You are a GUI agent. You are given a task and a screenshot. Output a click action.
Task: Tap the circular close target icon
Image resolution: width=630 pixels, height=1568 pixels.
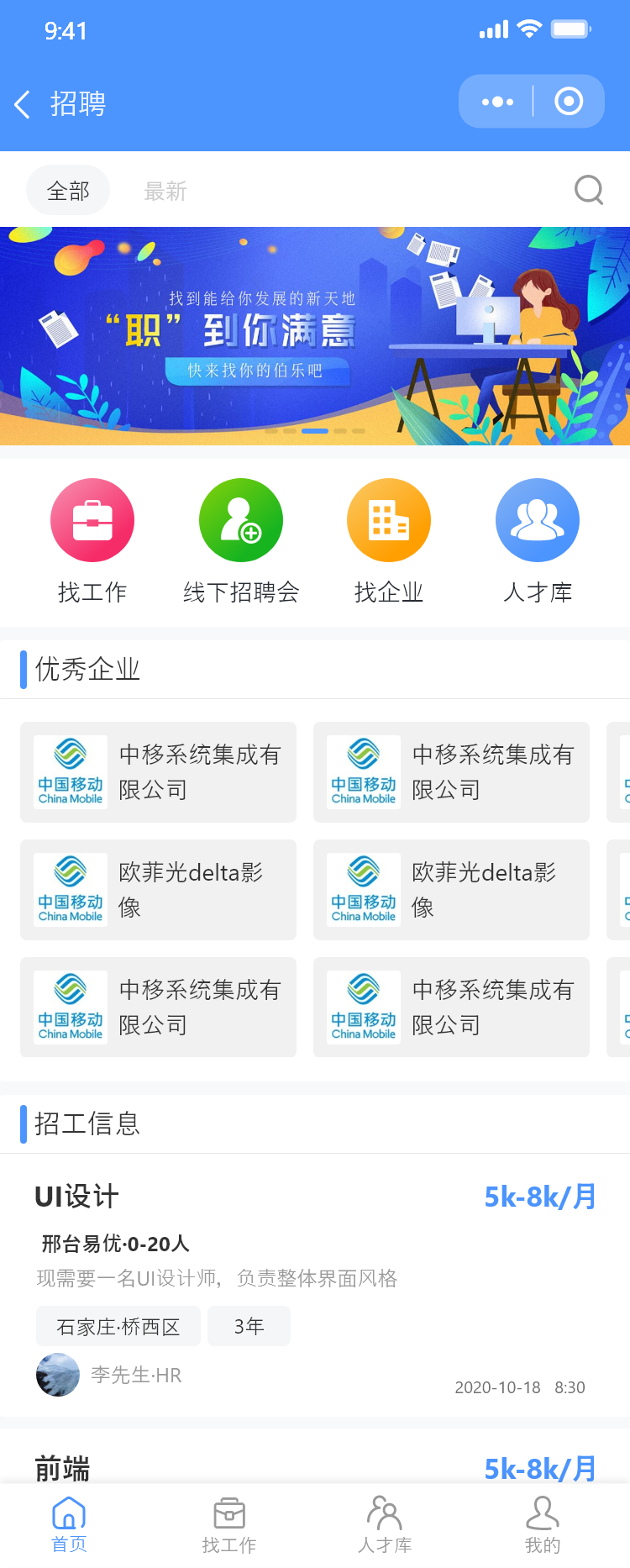569,102
